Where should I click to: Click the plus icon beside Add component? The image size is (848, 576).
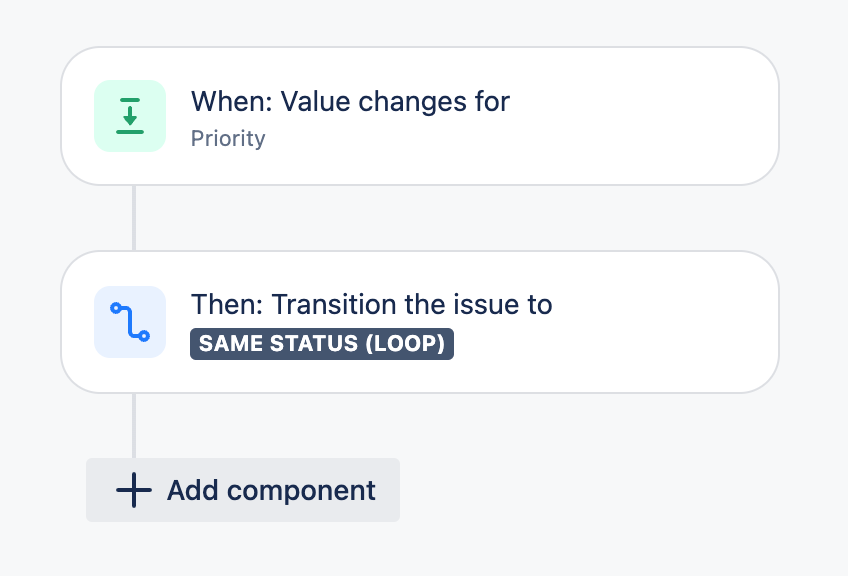(x=134, y=490)
